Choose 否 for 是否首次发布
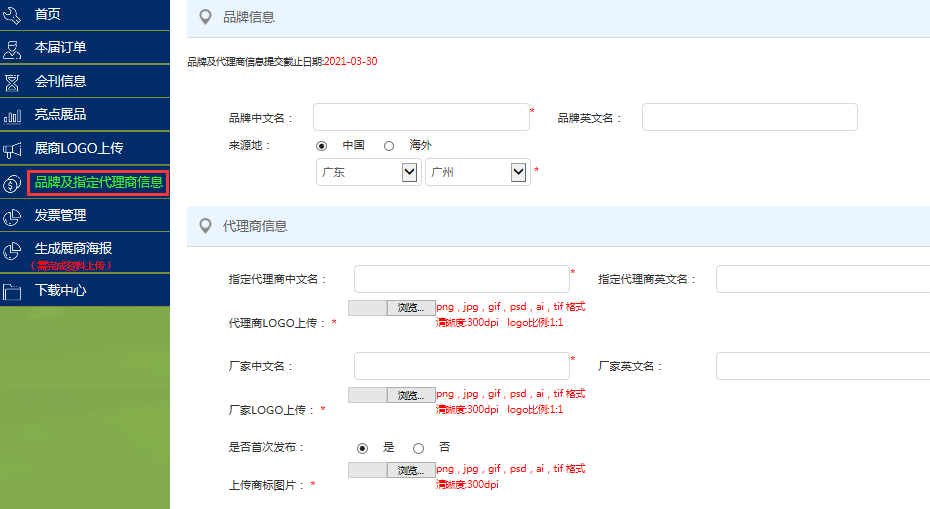The image size is (930, 509). tap(419, 448)
